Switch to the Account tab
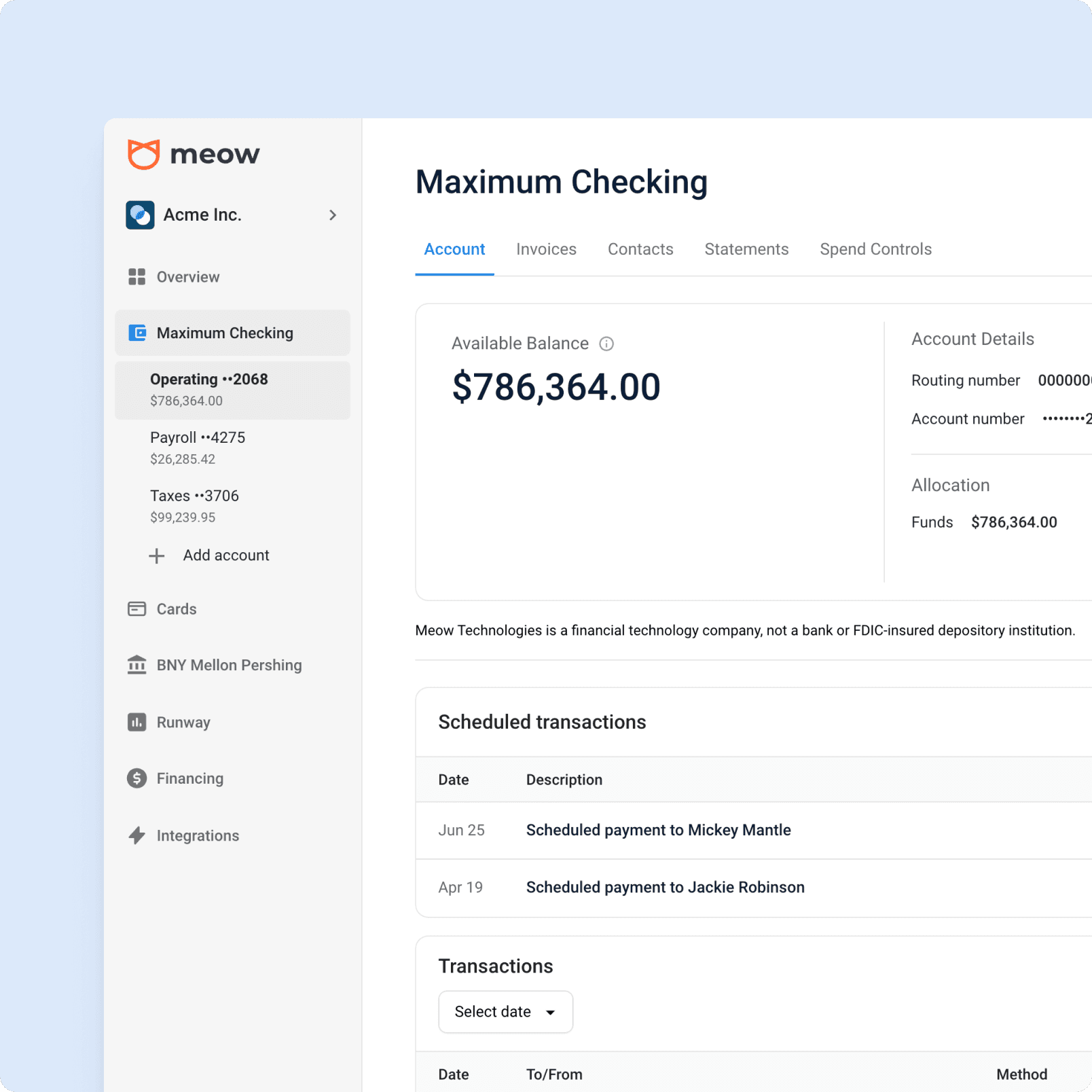 click(454, 249)
